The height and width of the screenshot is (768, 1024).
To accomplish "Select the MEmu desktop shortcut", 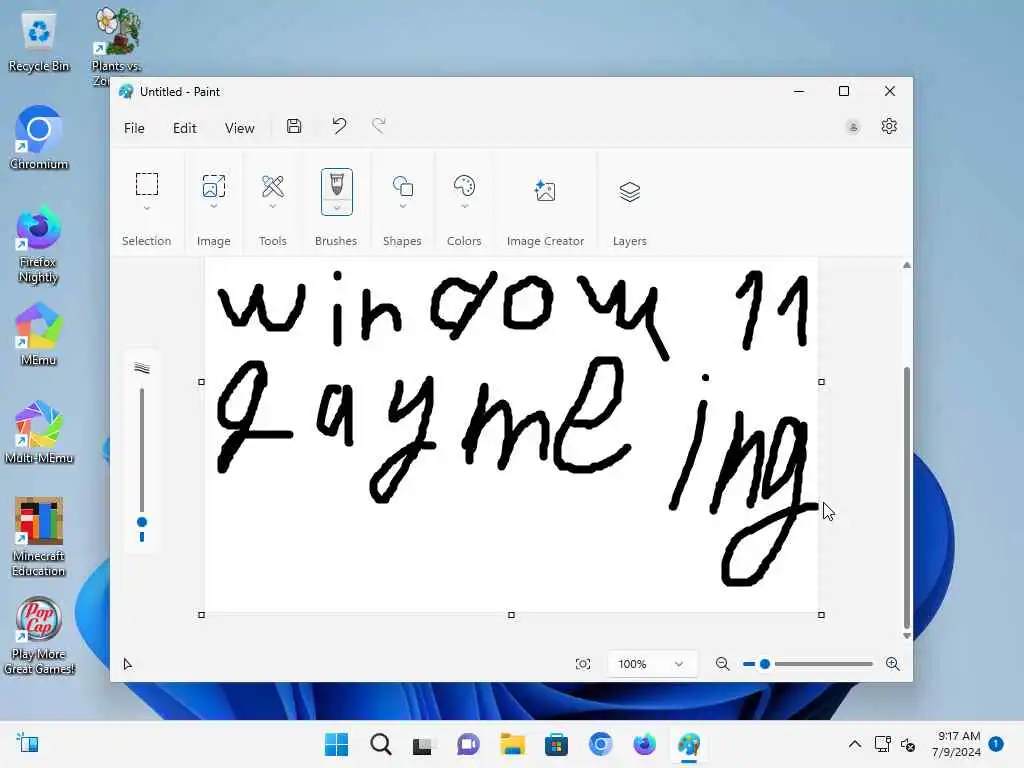I will (39, 334).
